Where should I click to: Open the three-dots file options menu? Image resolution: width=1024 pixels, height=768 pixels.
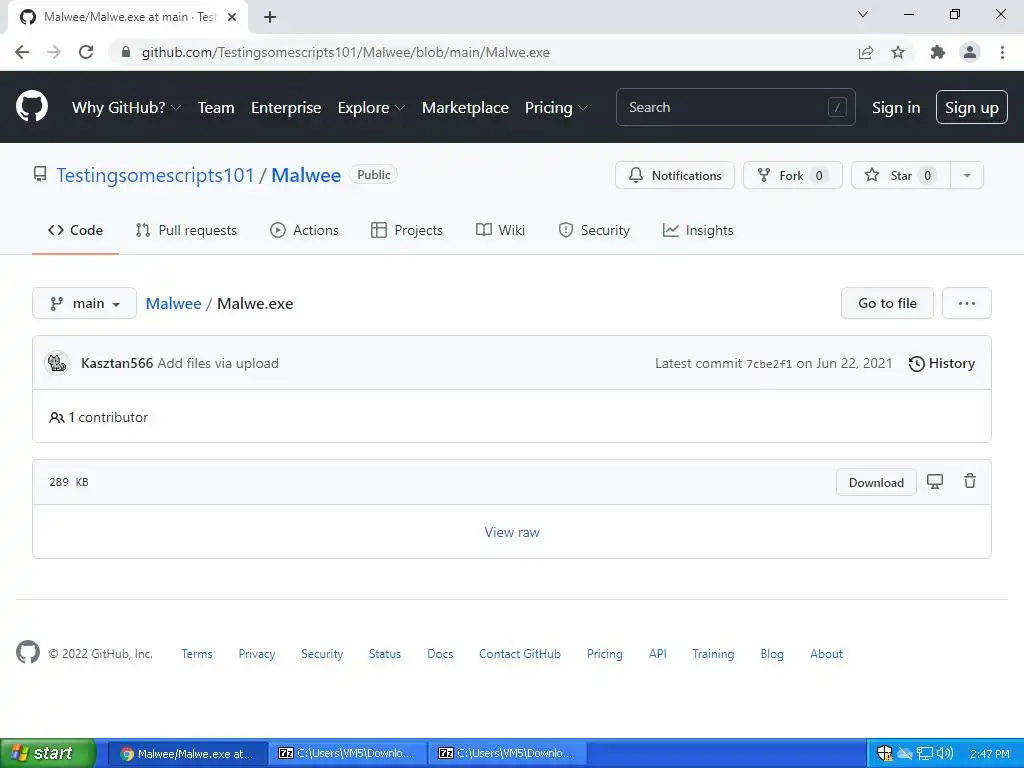click(967, 303)
